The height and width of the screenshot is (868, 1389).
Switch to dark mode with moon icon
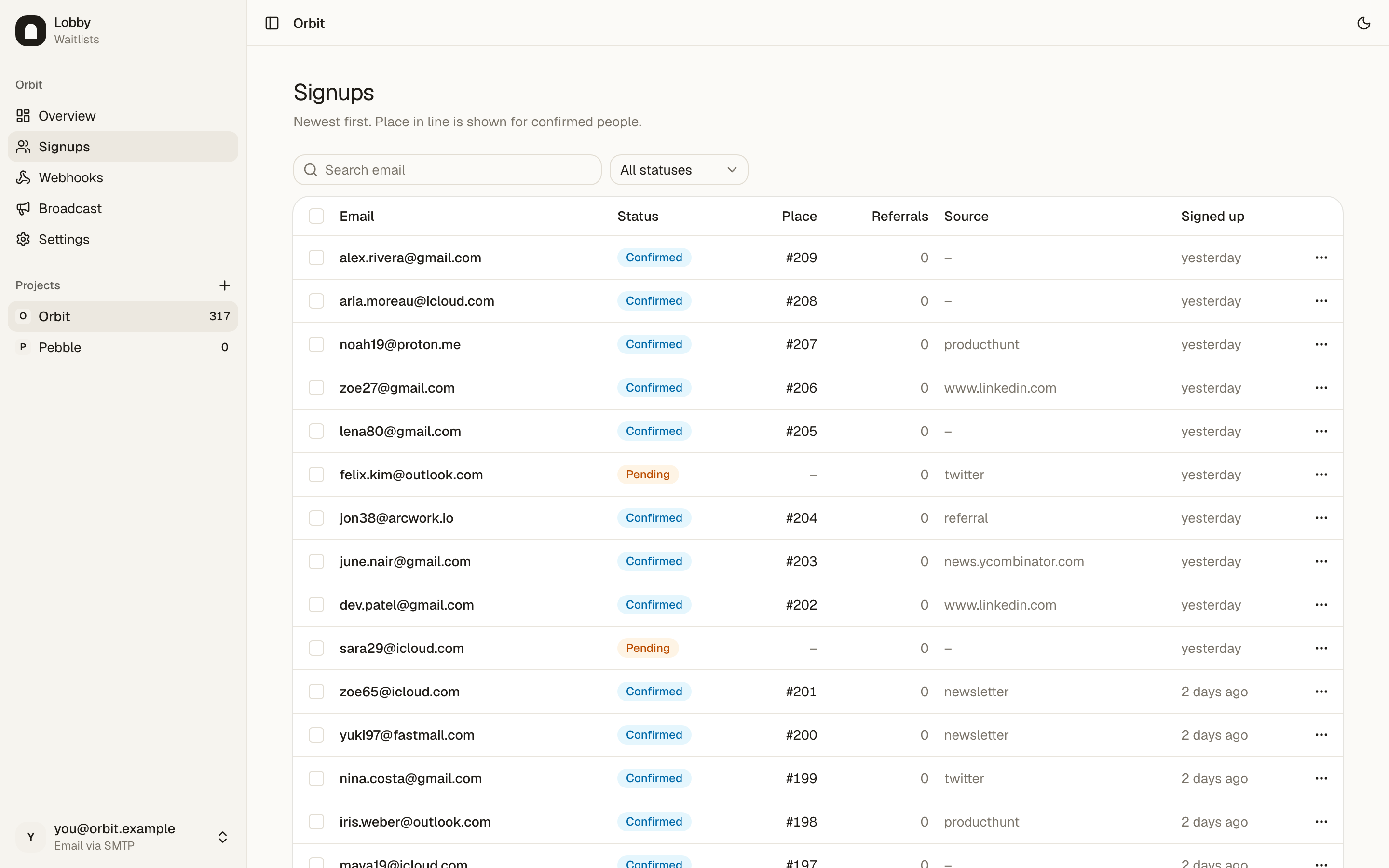1364,23
